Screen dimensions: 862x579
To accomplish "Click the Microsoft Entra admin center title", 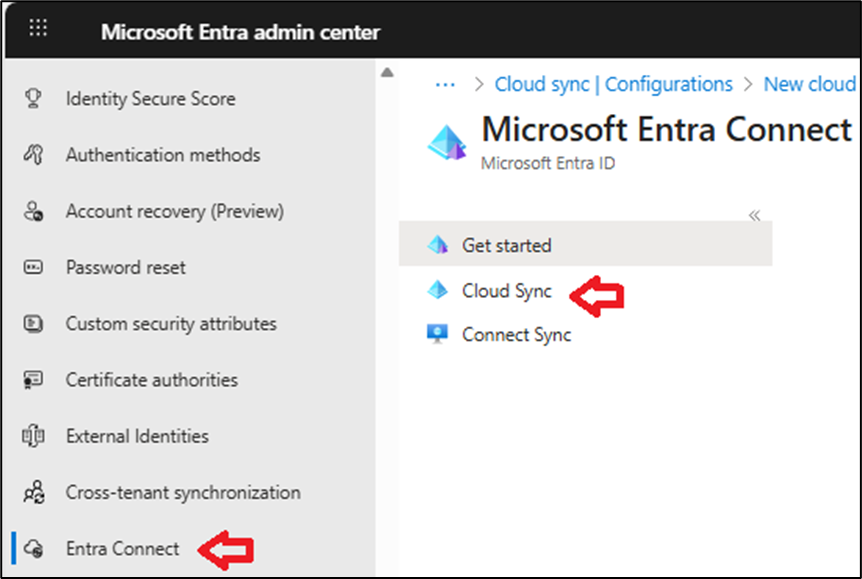I will pos(240,32).
